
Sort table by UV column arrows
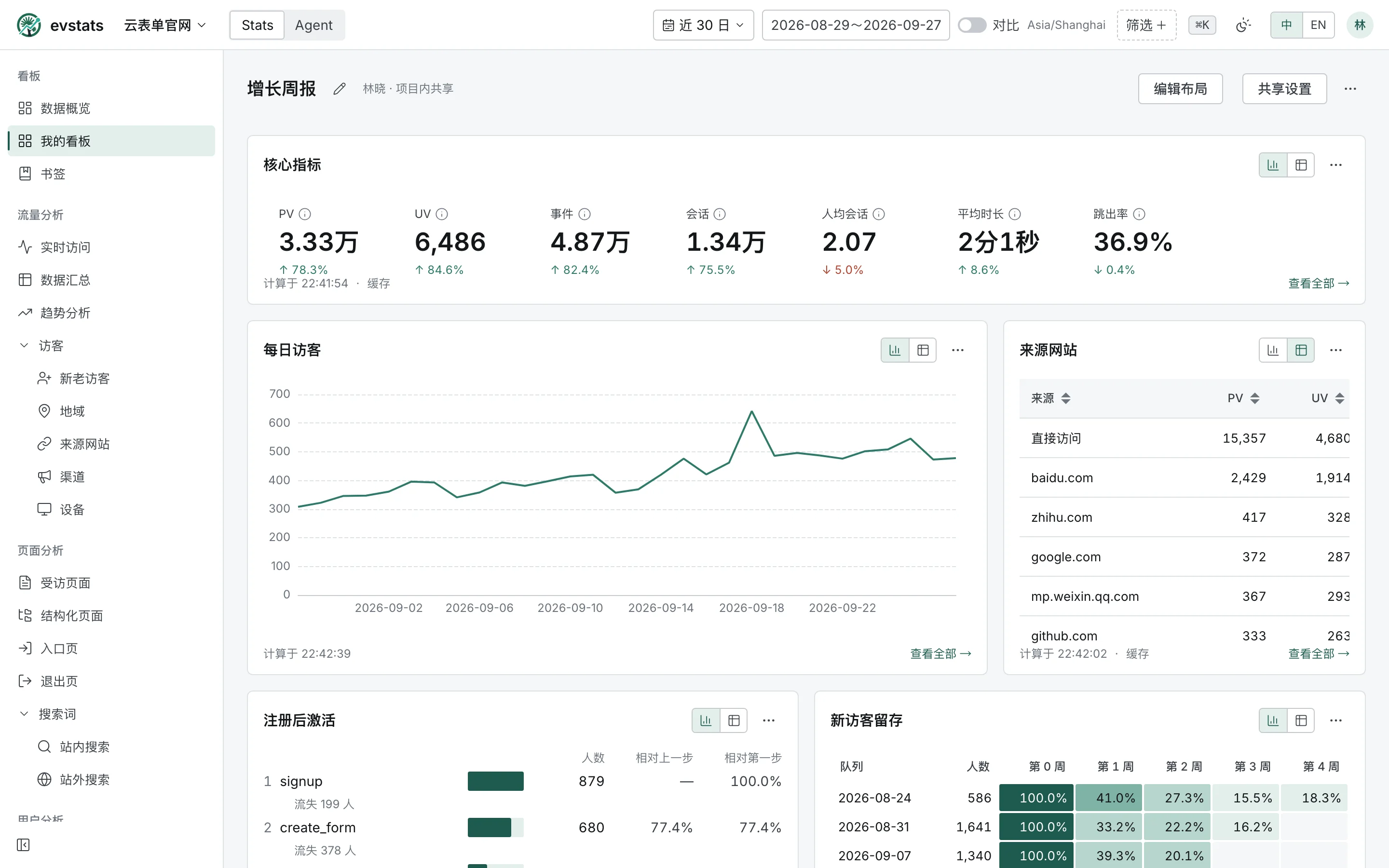(x=1339, y=398)
